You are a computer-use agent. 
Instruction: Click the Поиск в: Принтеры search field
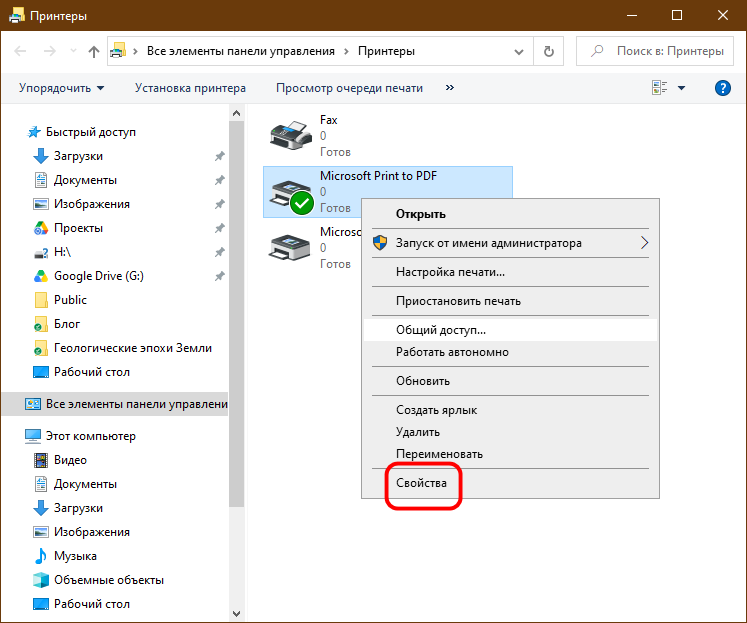click(x=655, y=51)
